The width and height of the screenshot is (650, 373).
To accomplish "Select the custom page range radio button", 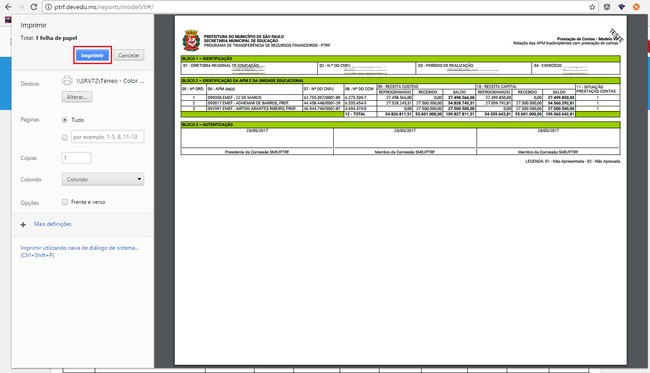I will point(65,138).
